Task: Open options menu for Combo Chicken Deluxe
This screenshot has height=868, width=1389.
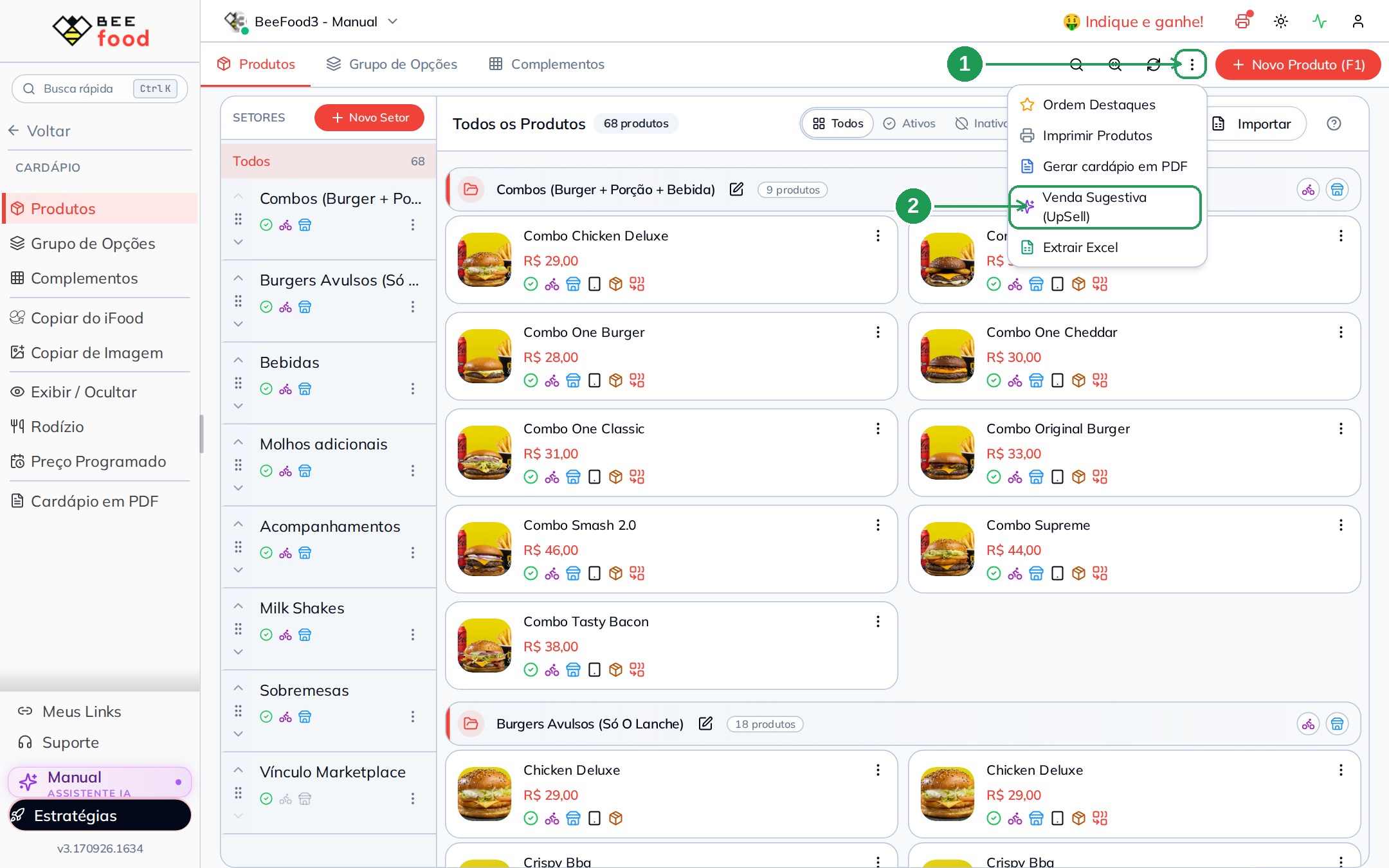Action: click(x=878, y=236)
